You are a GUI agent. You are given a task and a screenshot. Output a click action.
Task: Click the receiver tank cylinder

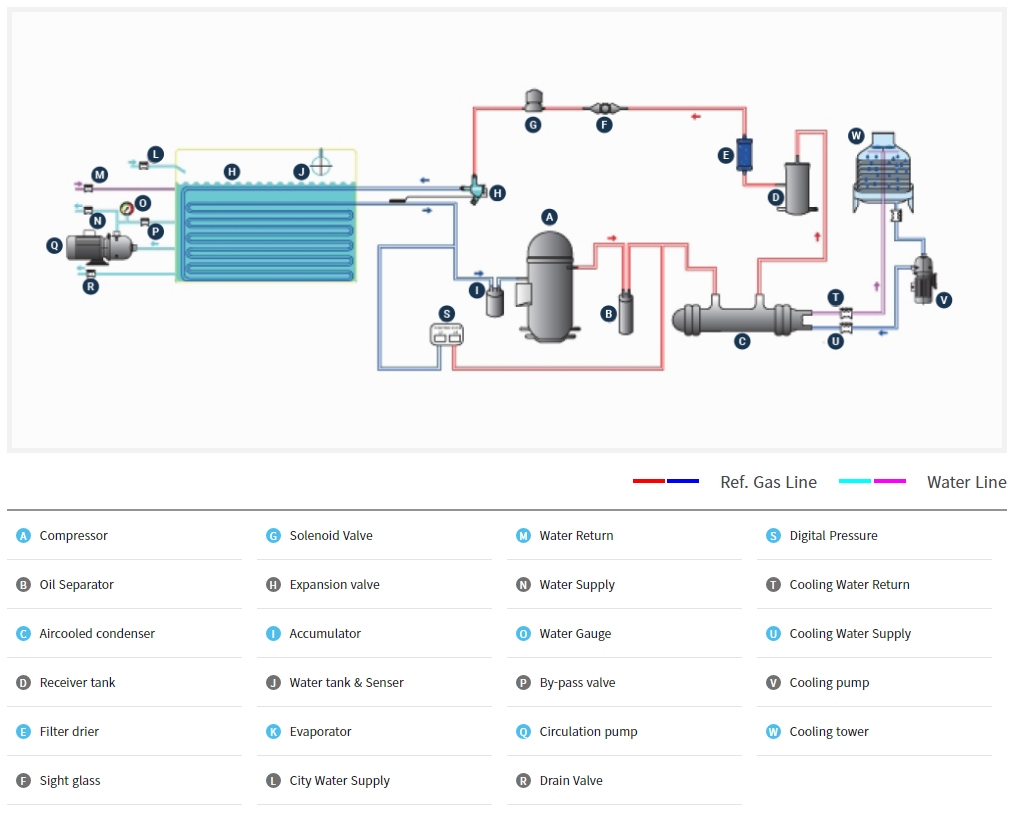pos(799,185)
